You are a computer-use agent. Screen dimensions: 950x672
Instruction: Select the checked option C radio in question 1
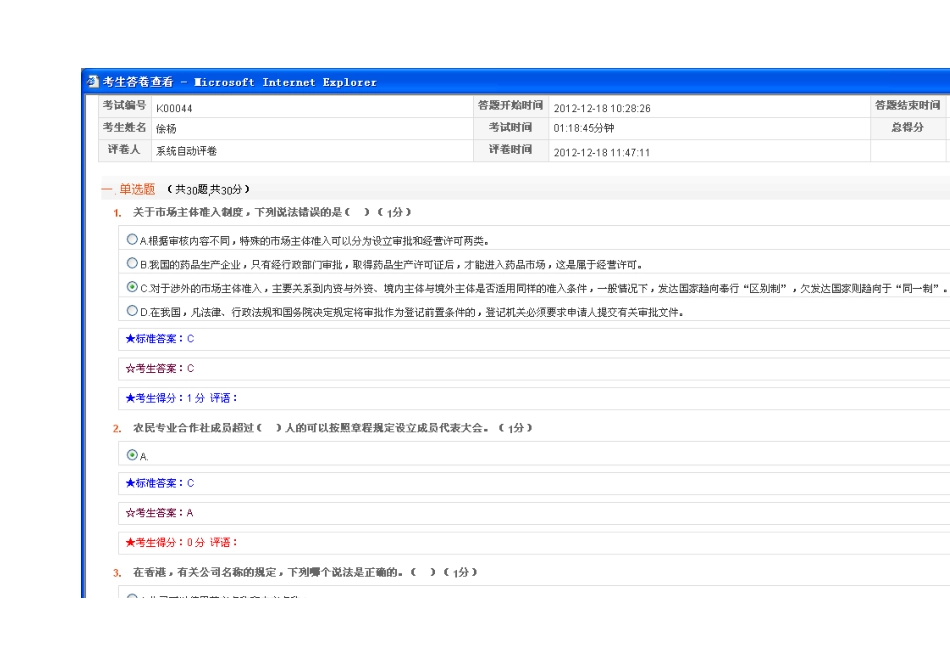(x=132, y=287)
